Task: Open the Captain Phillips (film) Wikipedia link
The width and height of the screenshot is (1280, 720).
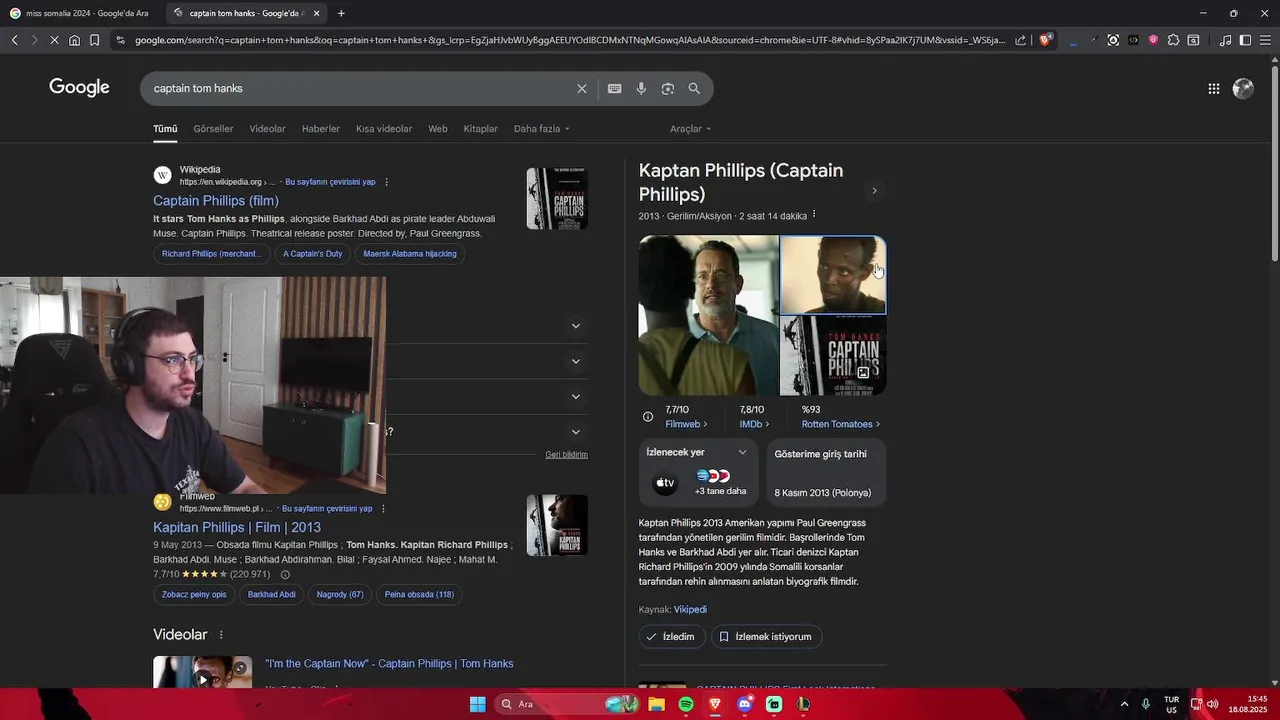Action: (216, 201)
